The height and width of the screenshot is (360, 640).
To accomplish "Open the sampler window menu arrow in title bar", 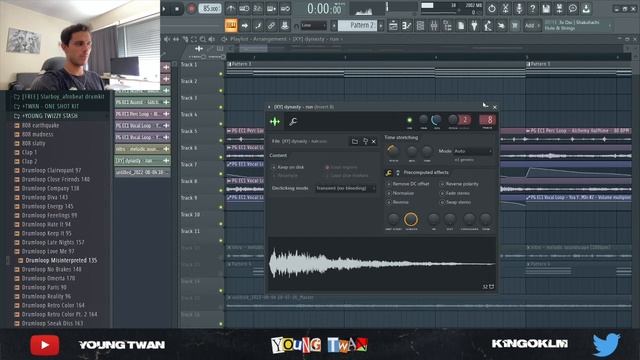I will (269, 107).
